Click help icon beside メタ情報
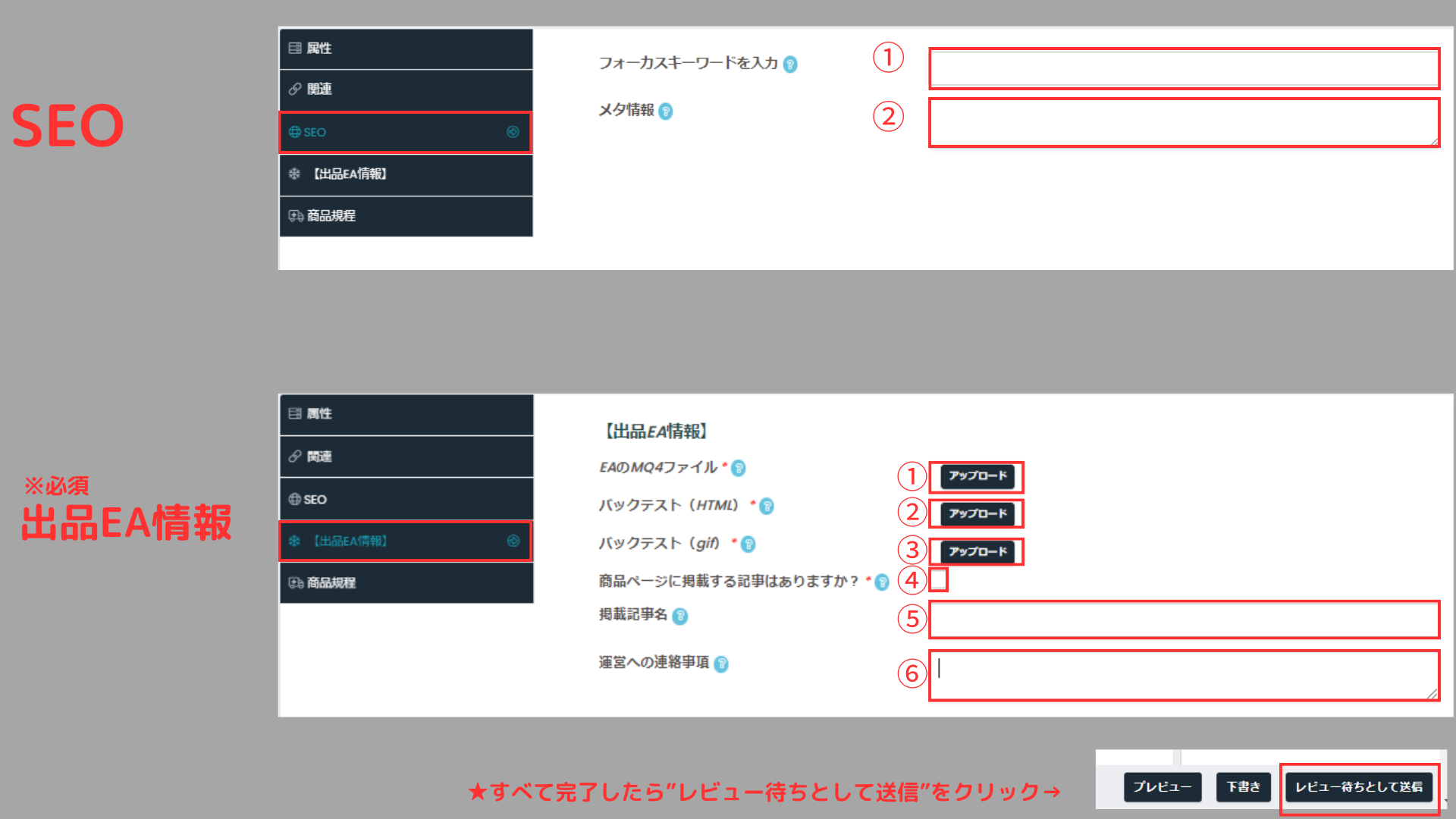Screen dimensions: 1456x819 click(666, 111)
